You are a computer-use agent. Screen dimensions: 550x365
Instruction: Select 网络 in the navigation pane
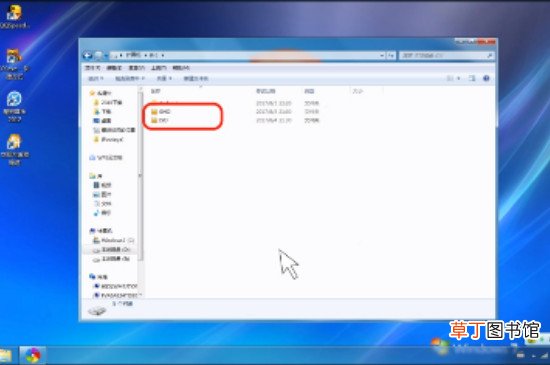tap(99, 277)
